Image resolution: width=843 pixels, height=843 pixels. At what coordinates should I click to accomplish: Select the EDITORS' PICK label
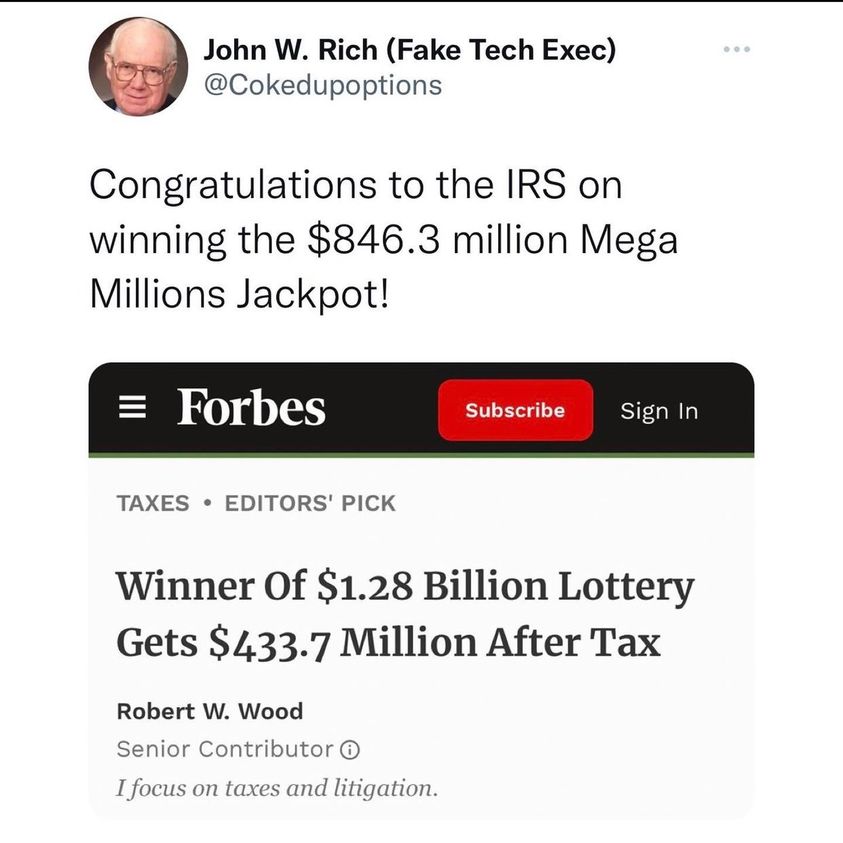point(310,503)
